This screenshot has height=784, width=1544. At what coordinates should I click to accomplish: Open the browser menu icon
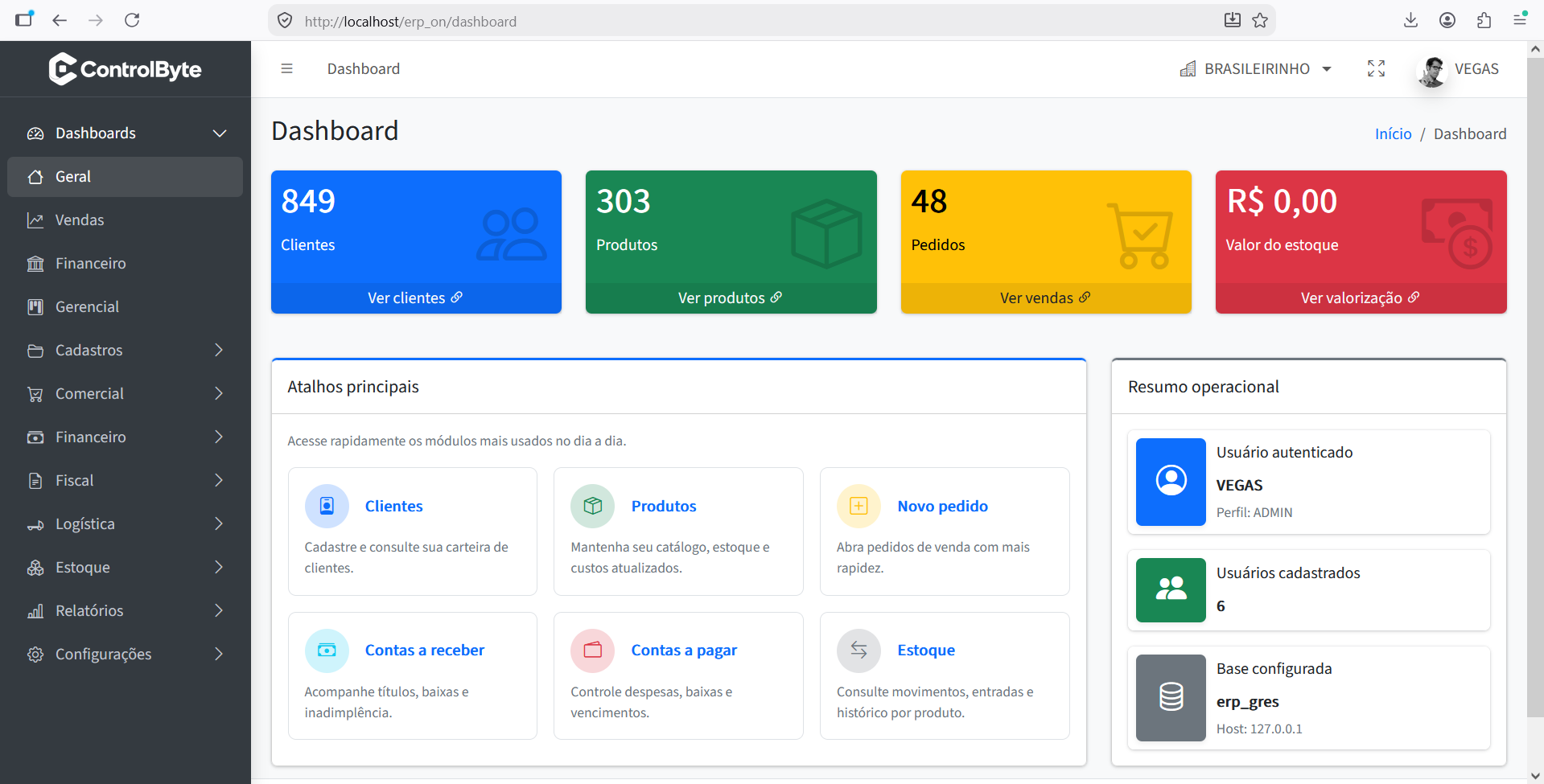point(1520,20)
